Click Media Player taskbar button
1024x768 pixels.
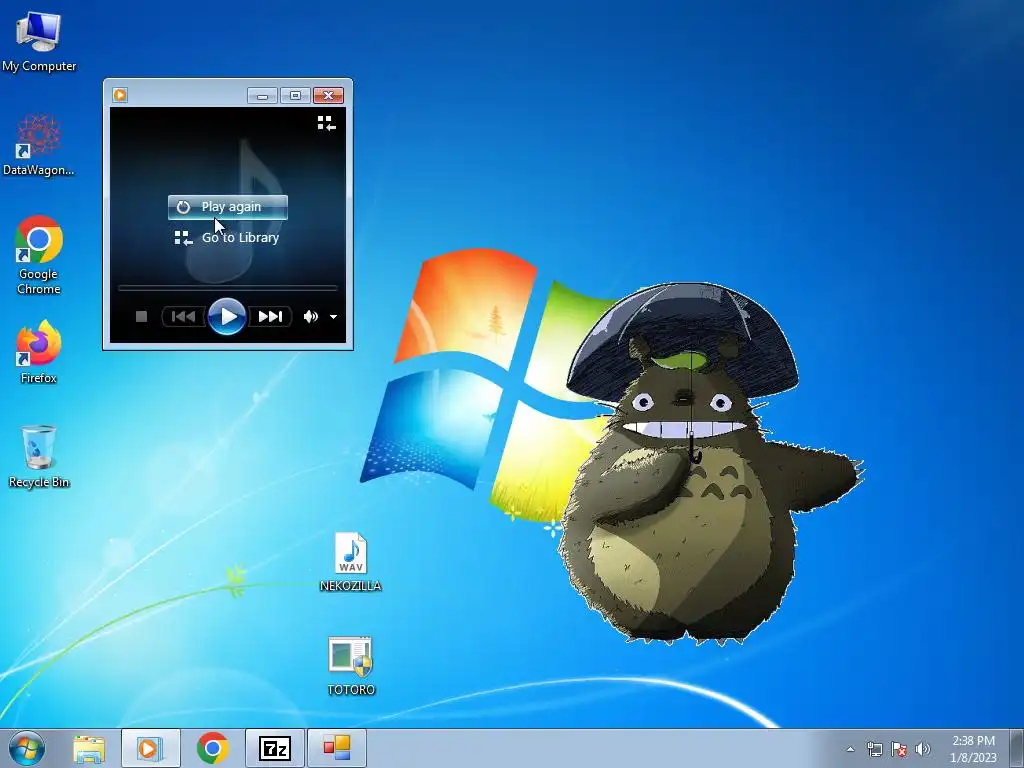click(x=150, y=748)
